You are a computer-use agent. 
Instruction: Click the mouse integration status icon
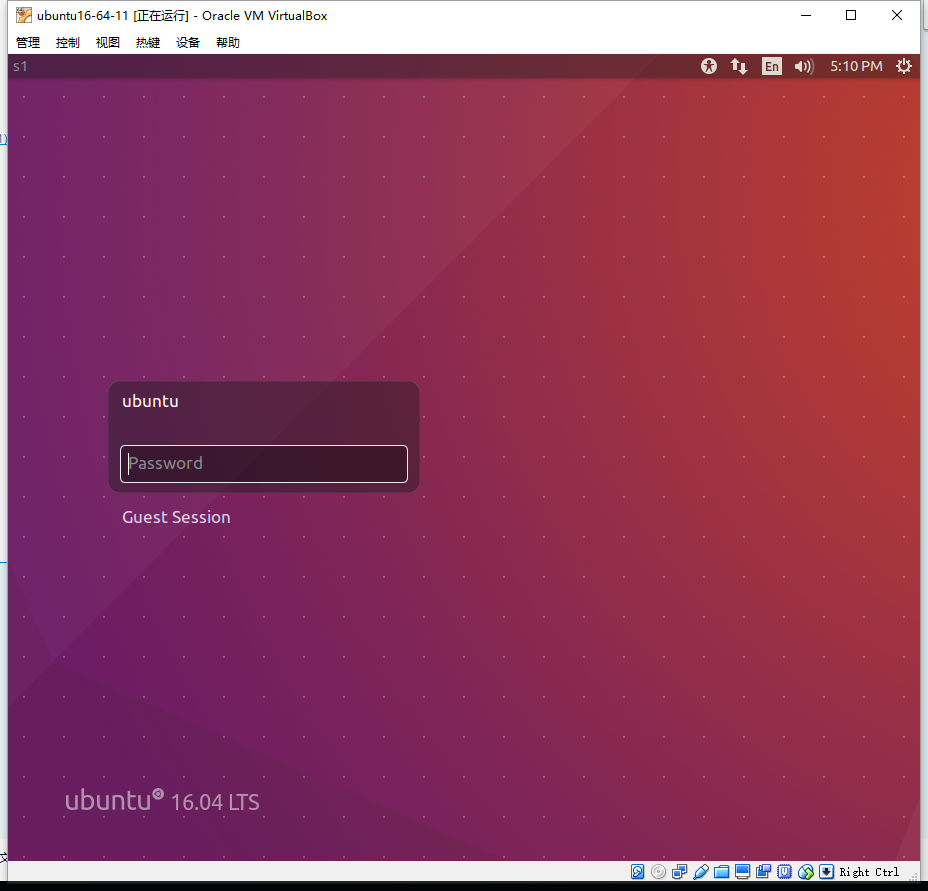coord(805,871)
